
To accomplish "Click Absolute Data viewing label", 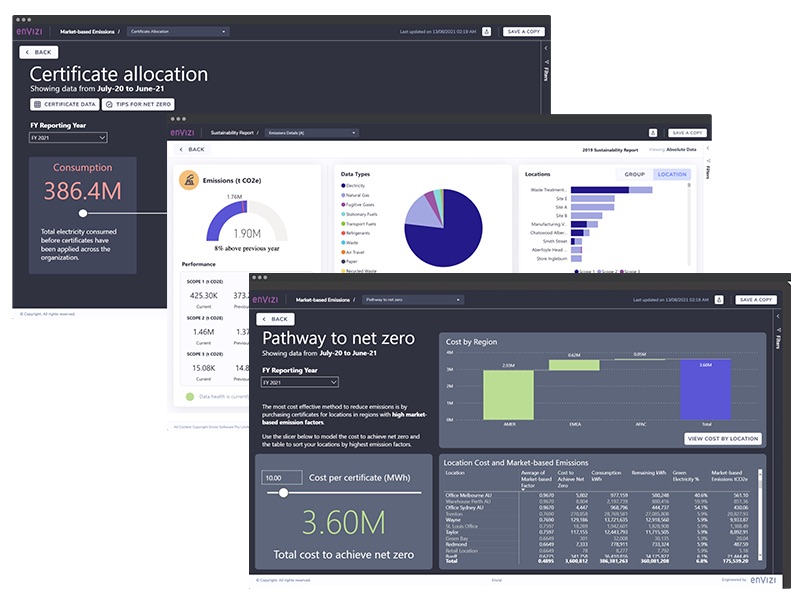I will click(x=681, y=149).
